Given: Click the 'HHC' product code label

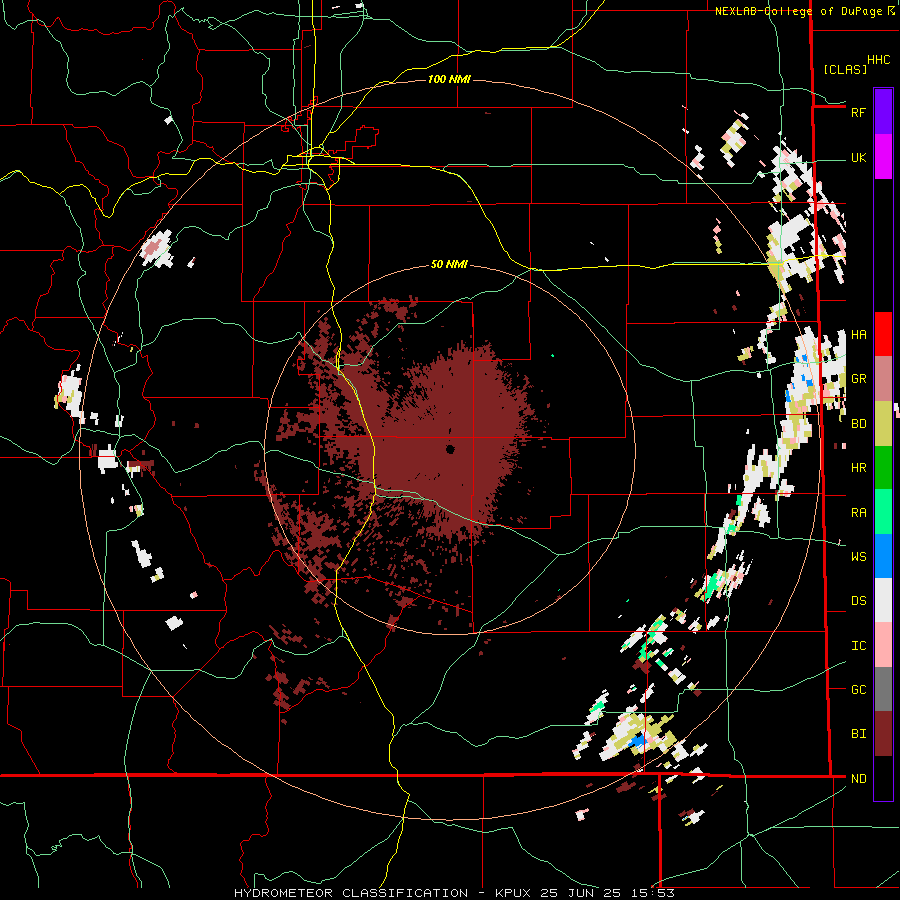Looking at the screenshot, I should coord(878,60).
